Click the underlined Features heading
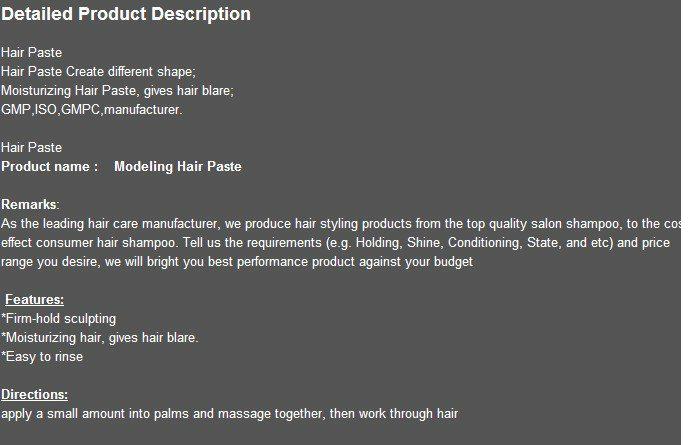This screenshot has width=699, height=445. coord(34,300)
